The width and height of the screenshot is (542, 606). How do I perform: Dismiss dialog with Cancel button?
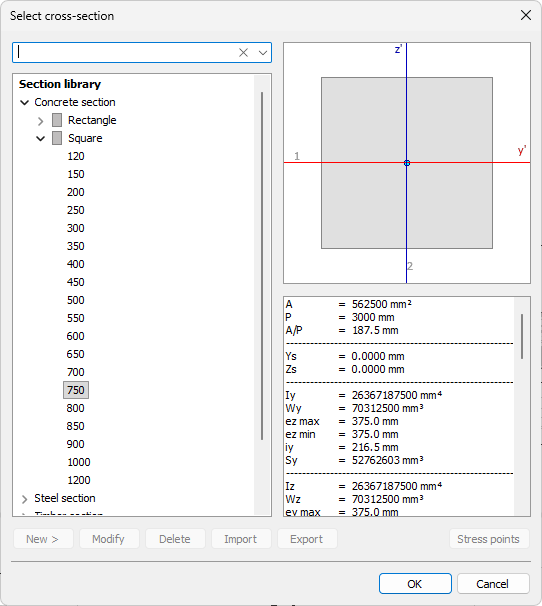[493, 584]
